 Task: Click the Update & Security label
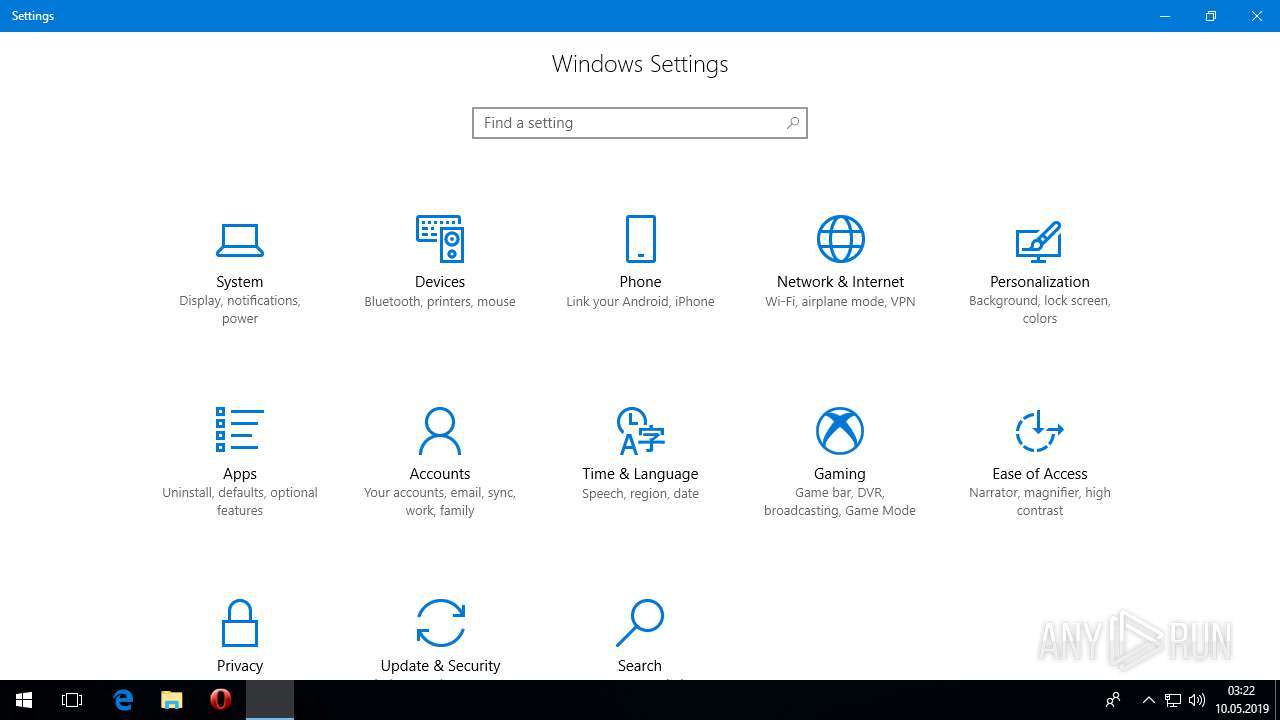[440, 666]
